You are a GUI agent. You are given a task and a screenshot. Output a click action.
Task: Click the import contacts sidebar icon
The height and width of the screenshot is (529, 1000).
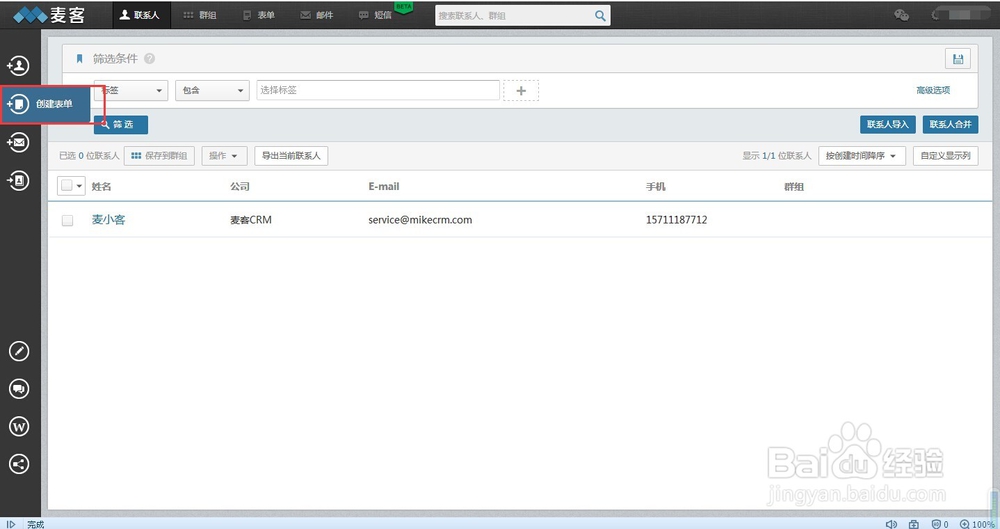[x=18, y=180]
